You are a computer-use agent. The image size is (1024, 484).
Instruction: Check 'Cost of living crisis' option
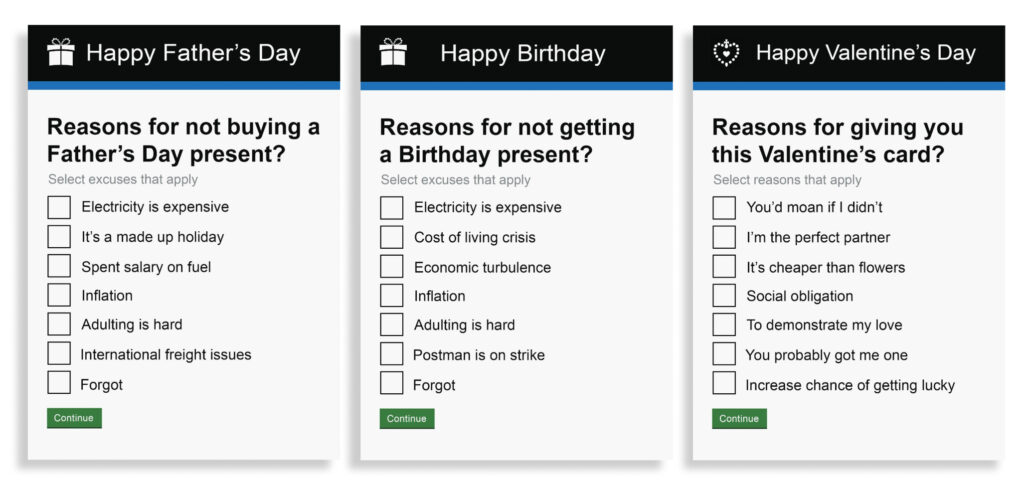click(x=391, y=237)
